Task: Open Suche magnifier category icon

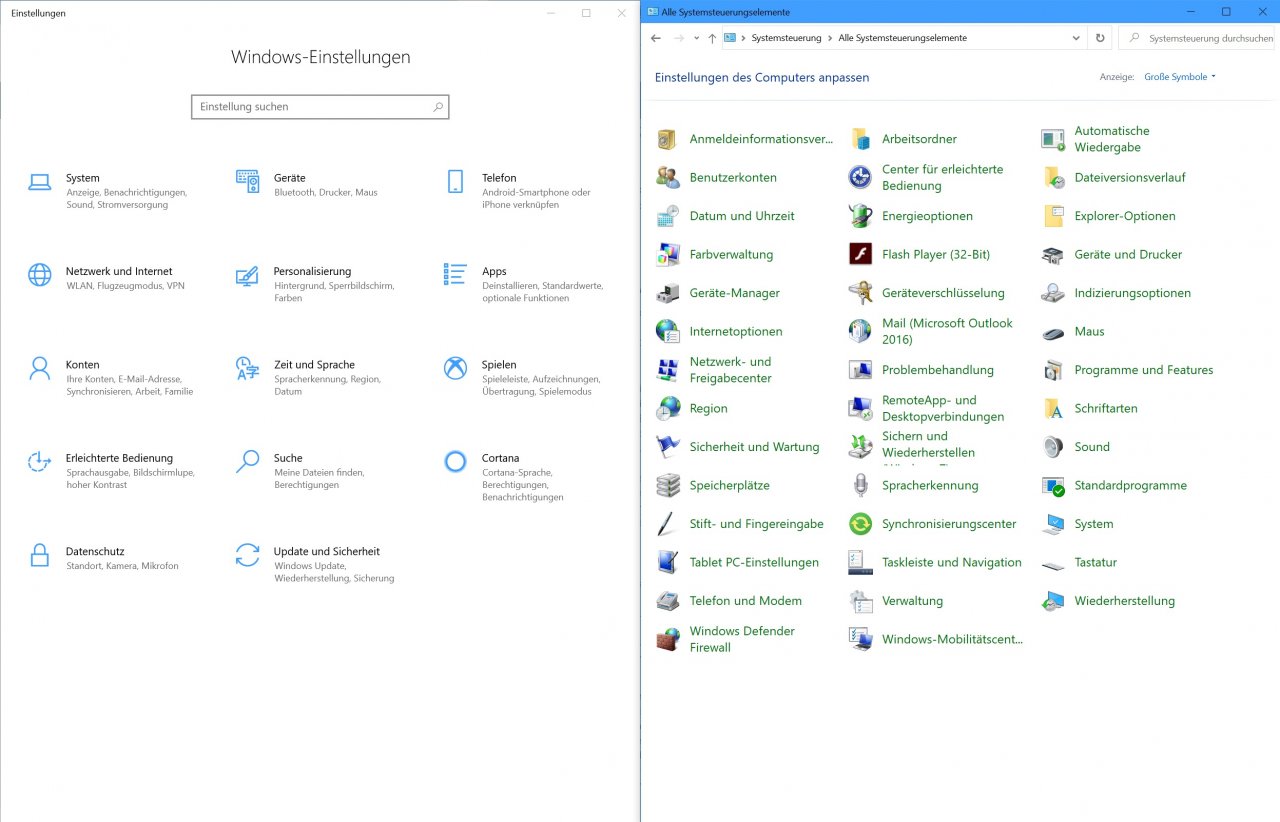Action: (x=247, y=461)
